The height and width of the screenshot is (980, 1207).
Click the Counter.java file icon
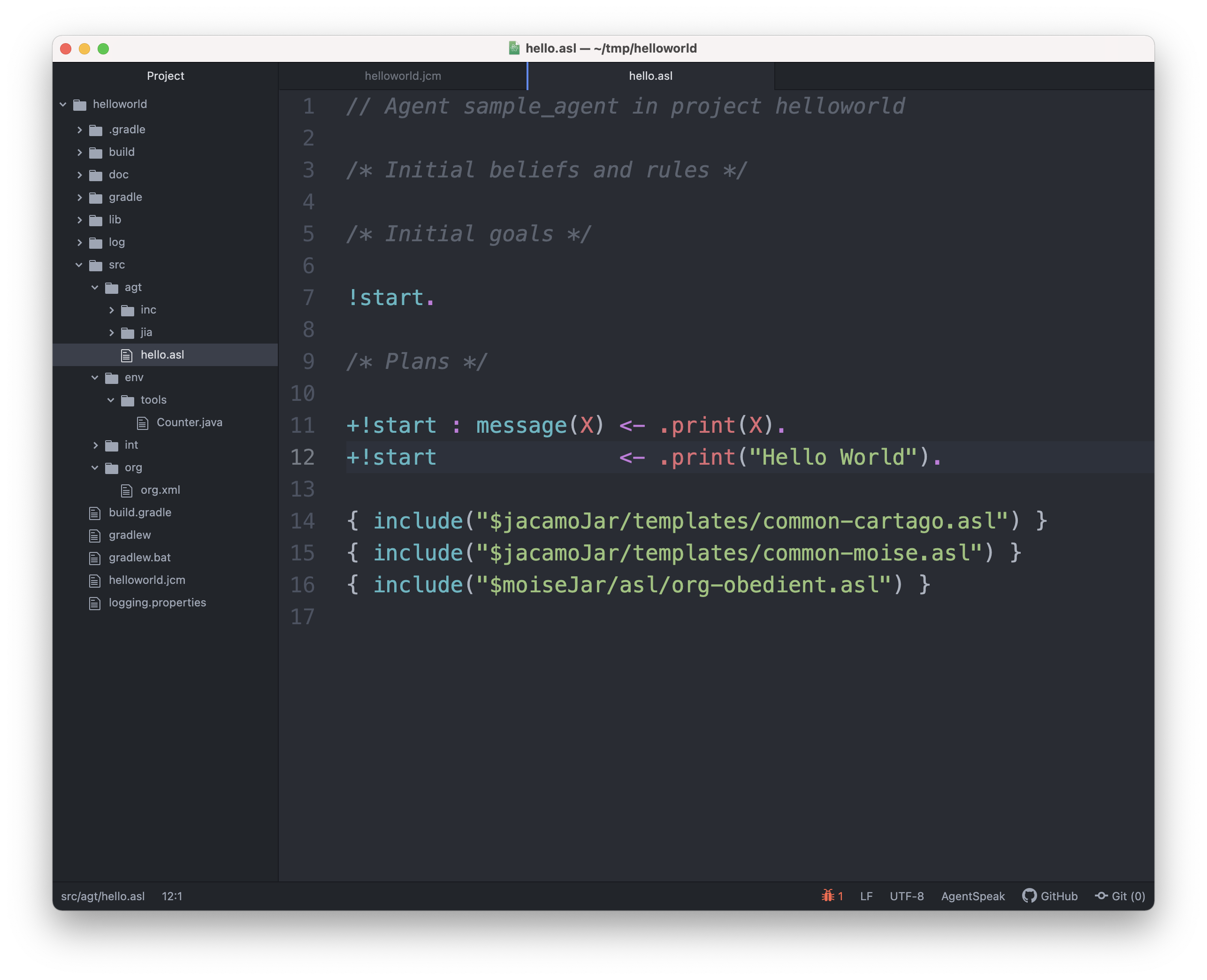pos(143,423)
